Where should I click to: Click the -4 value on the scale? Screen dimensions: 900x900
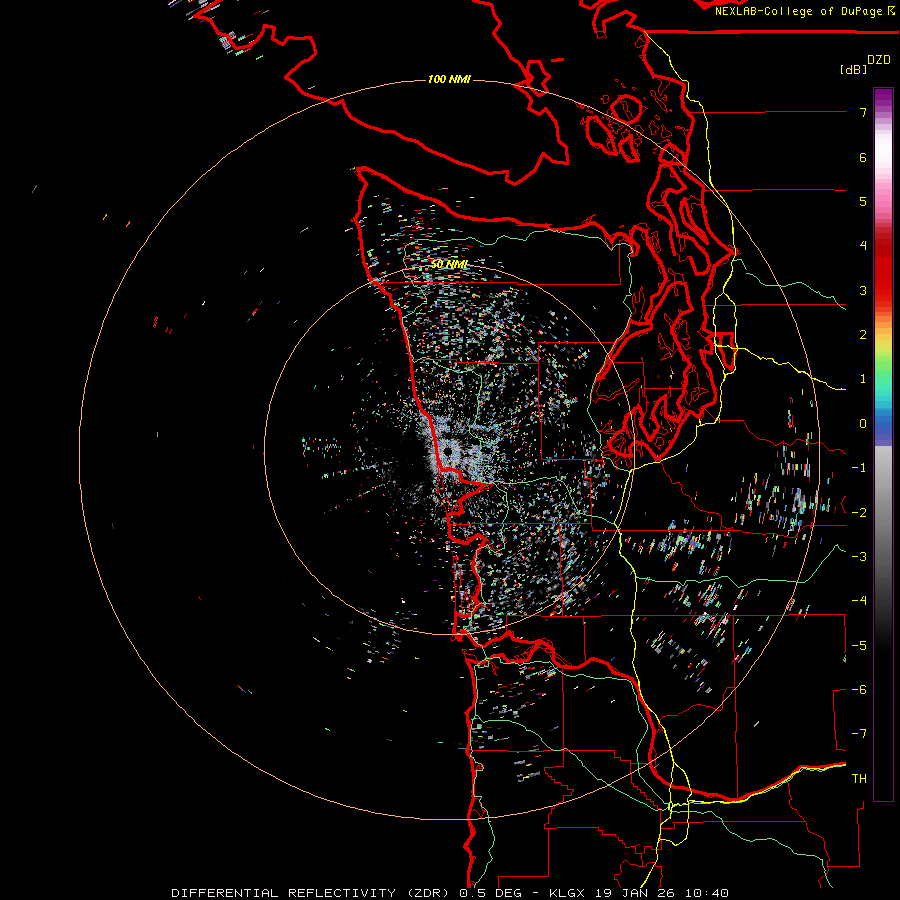click(x=859, y=601)
